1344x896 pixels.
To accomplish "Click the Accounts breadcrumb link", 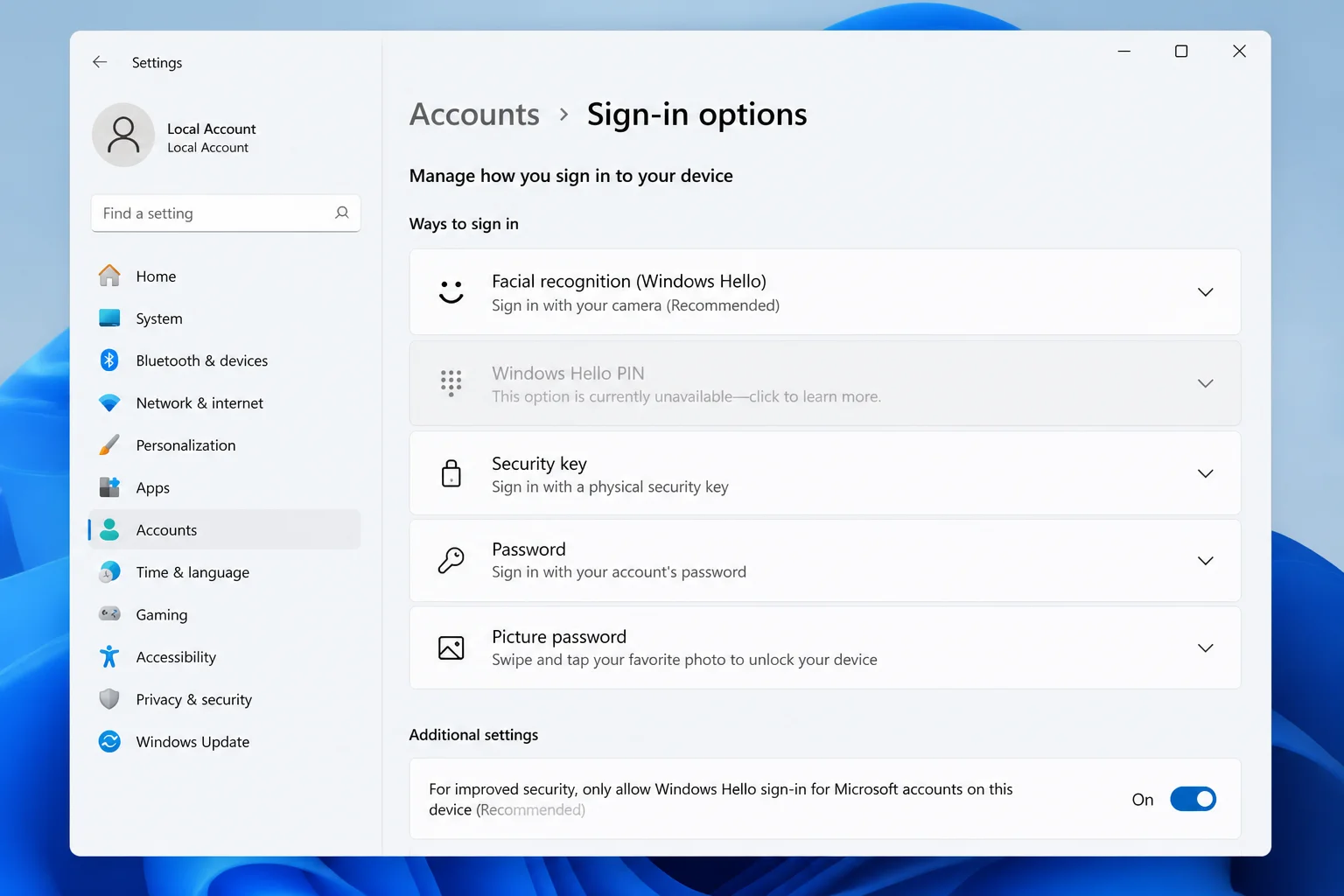I will click(474, 115).
